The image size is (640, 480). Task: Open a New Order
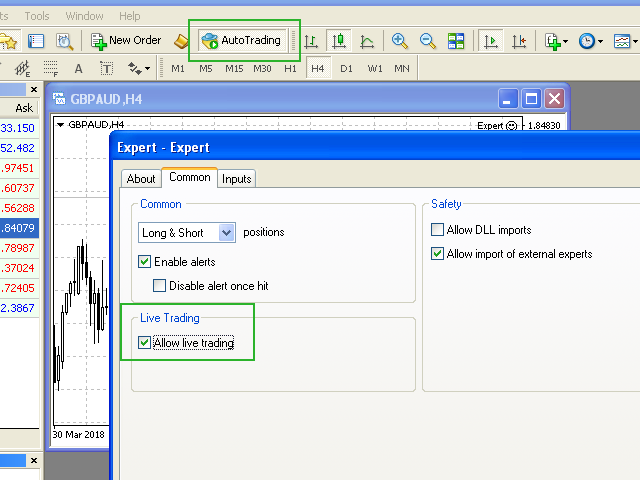point(126,41)
